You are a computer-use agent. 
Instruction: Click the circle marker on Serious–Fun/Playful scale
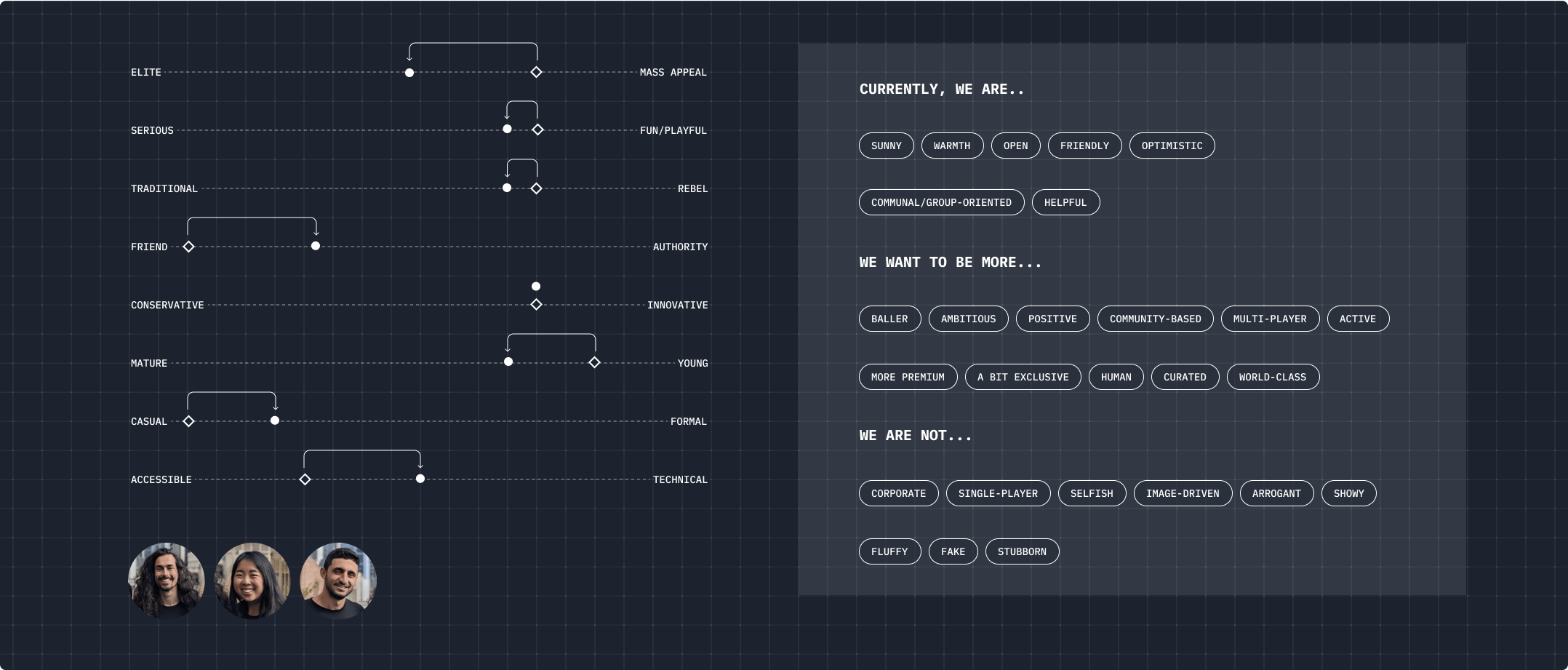point(507,129)
